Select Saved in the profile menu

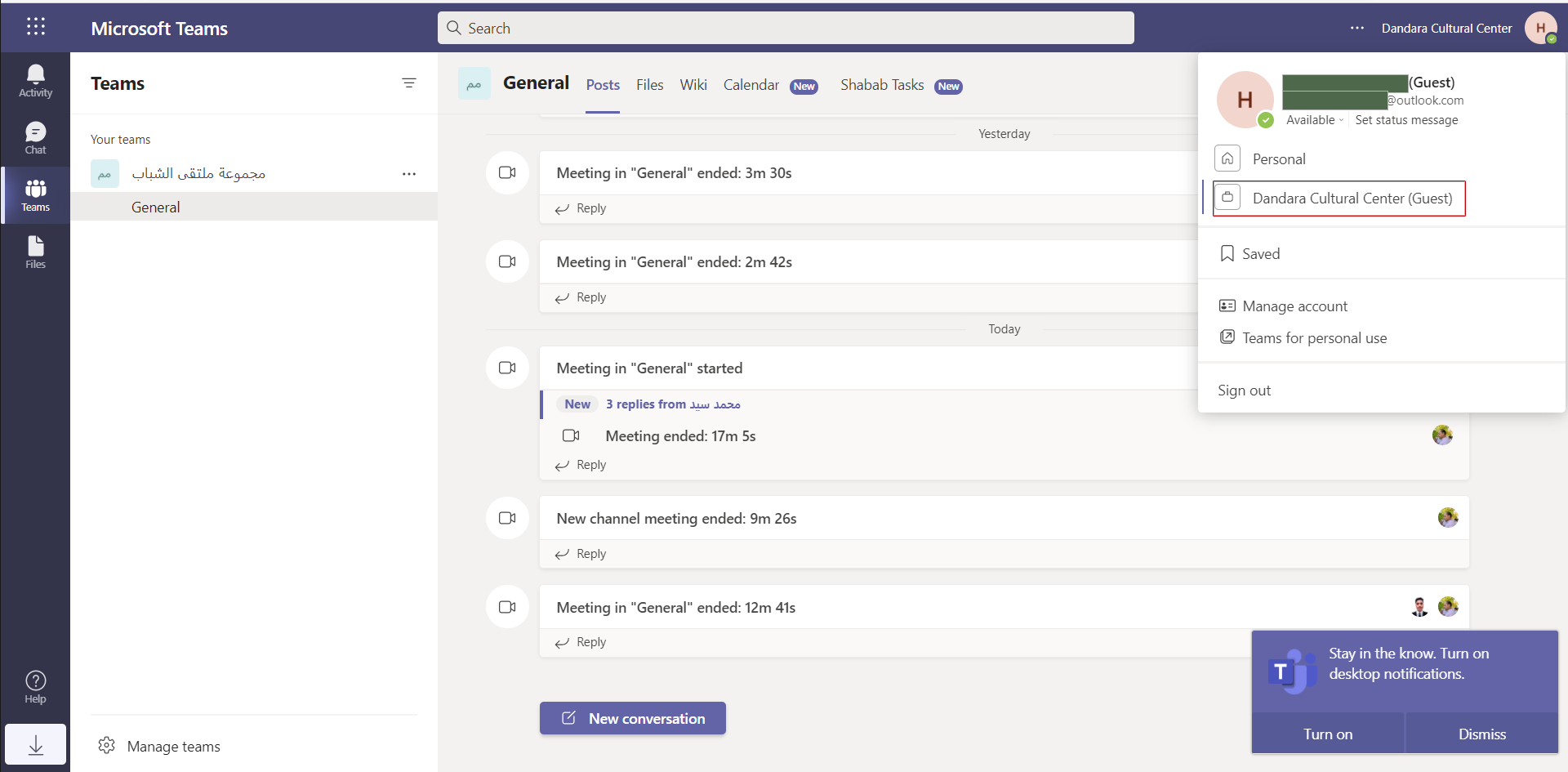(1260, 254)
